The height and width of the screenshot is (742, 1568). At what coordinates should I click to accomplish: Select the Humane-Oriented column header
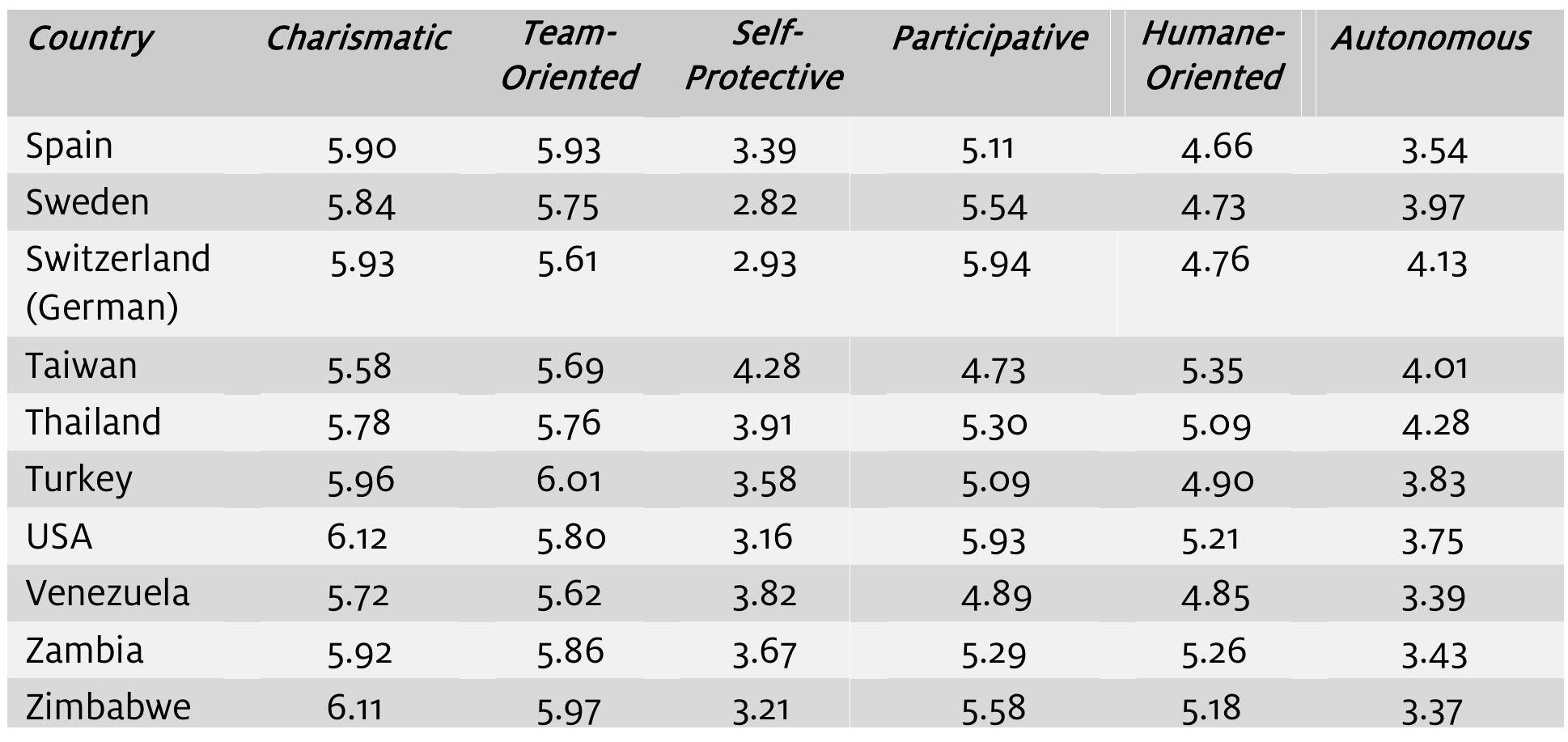tap(1213, 57)
